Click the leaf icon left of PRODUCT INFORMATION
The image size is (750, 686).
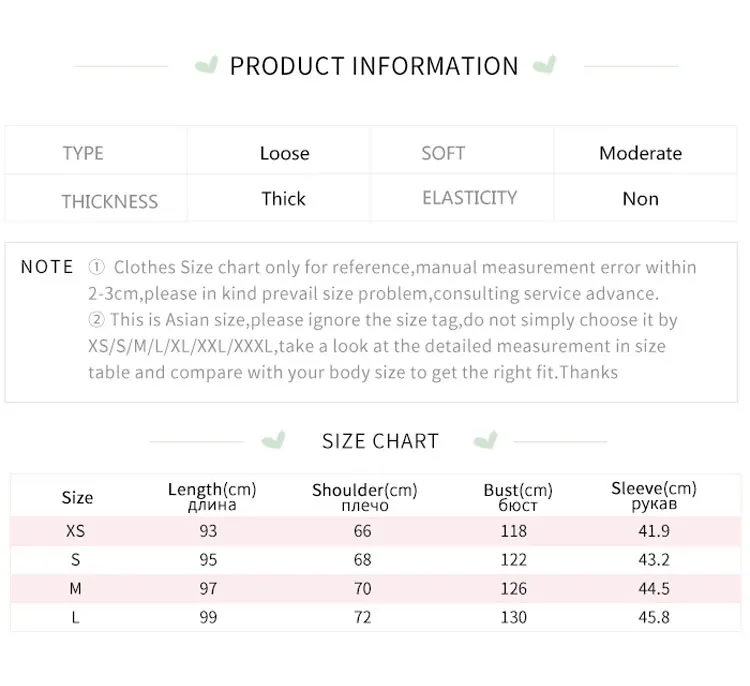click(x=207, y=67)
